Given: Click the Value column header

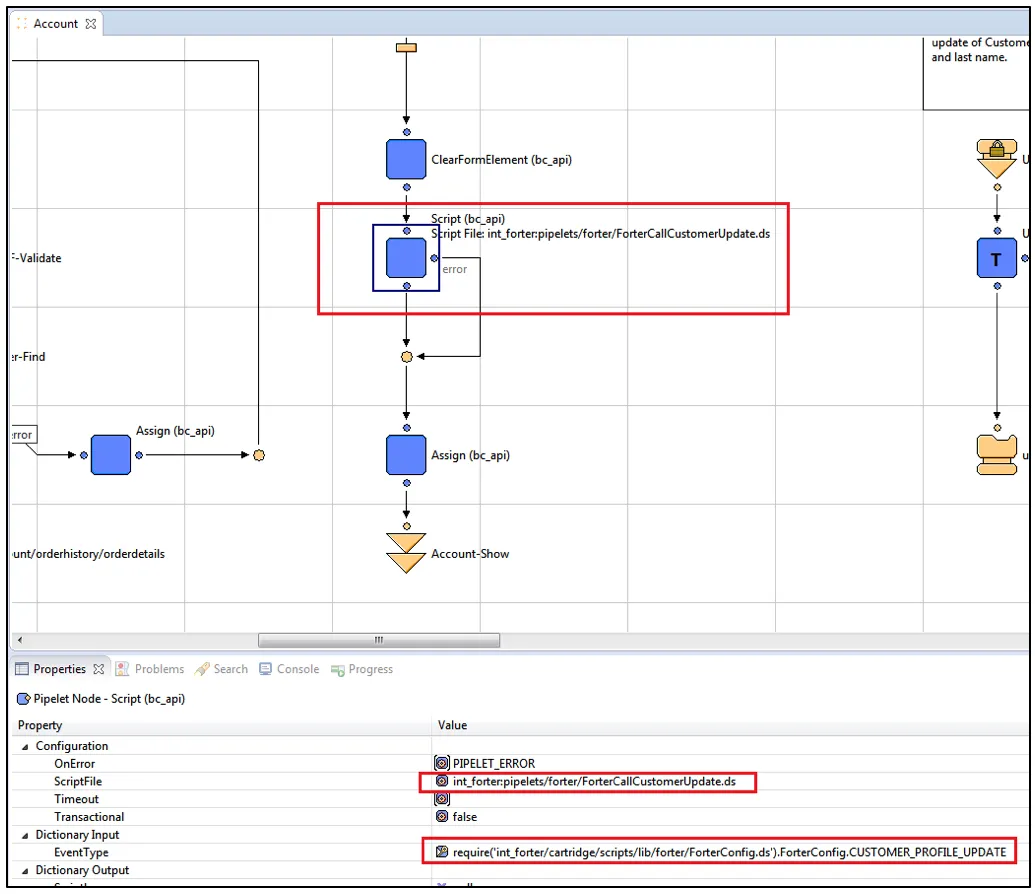Looking at the screenshot, I should click(452, 725).
